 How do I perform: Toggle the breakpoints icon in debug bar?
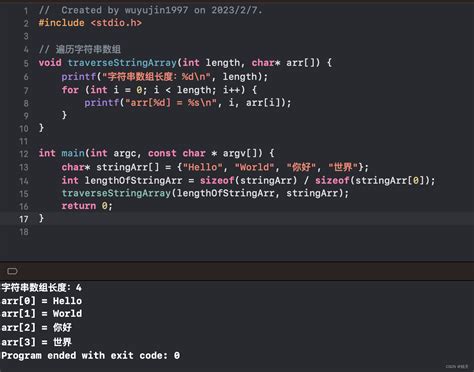click(x=12, y=271)
